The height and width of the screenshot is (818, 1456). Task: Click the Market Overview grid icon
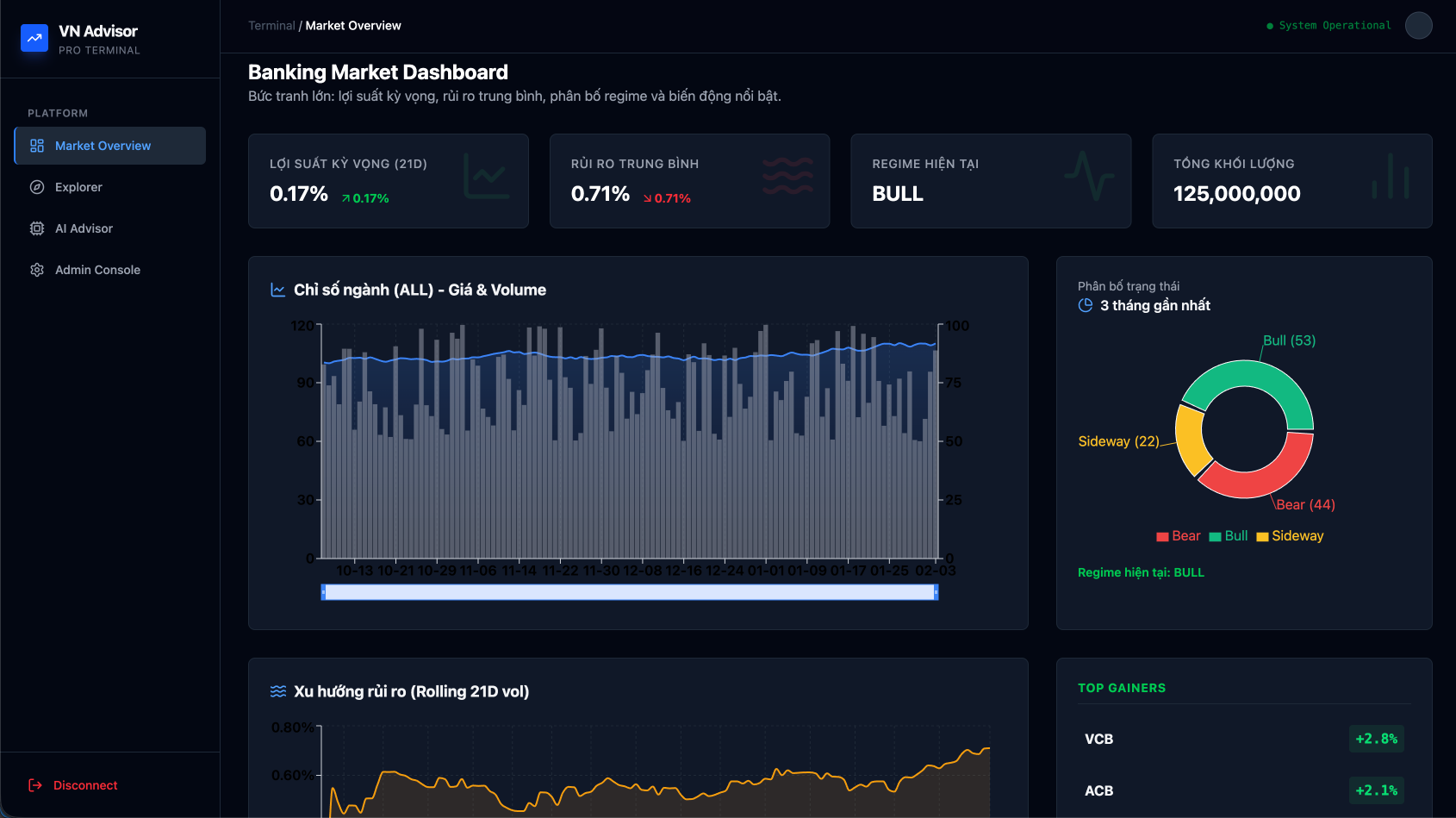pos(37,146)
